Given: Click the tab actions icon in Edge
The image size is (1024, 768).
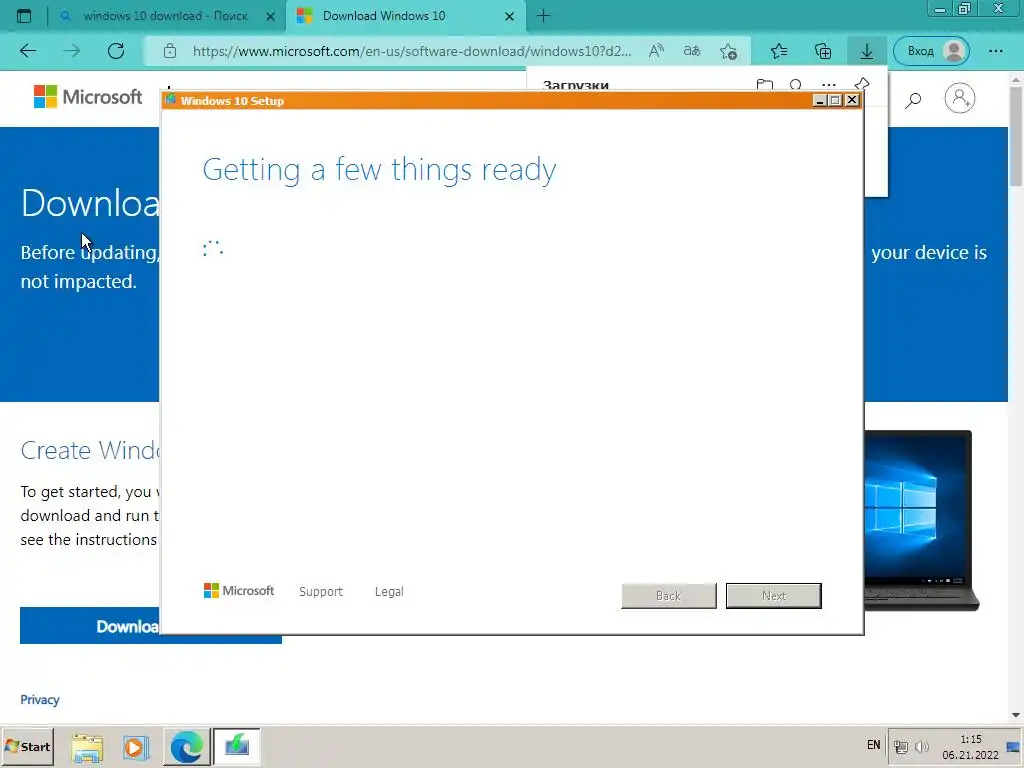Looking at the screenshot, I should (x=24, y=16).
